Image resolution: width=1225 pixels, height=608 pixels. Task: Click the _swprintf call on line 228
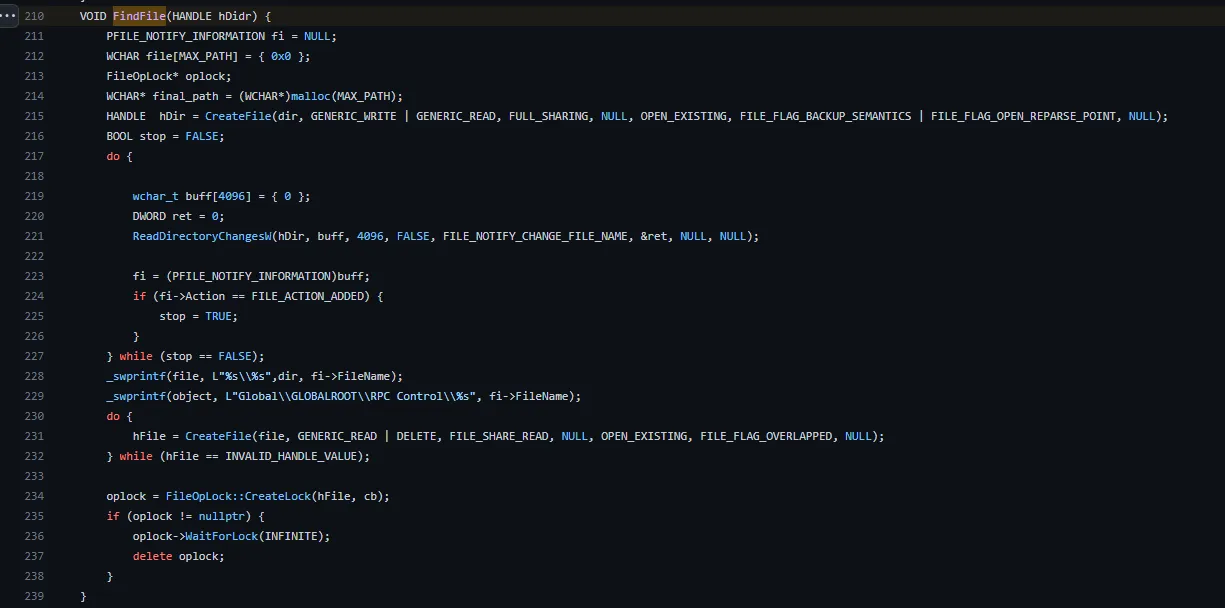136,375
